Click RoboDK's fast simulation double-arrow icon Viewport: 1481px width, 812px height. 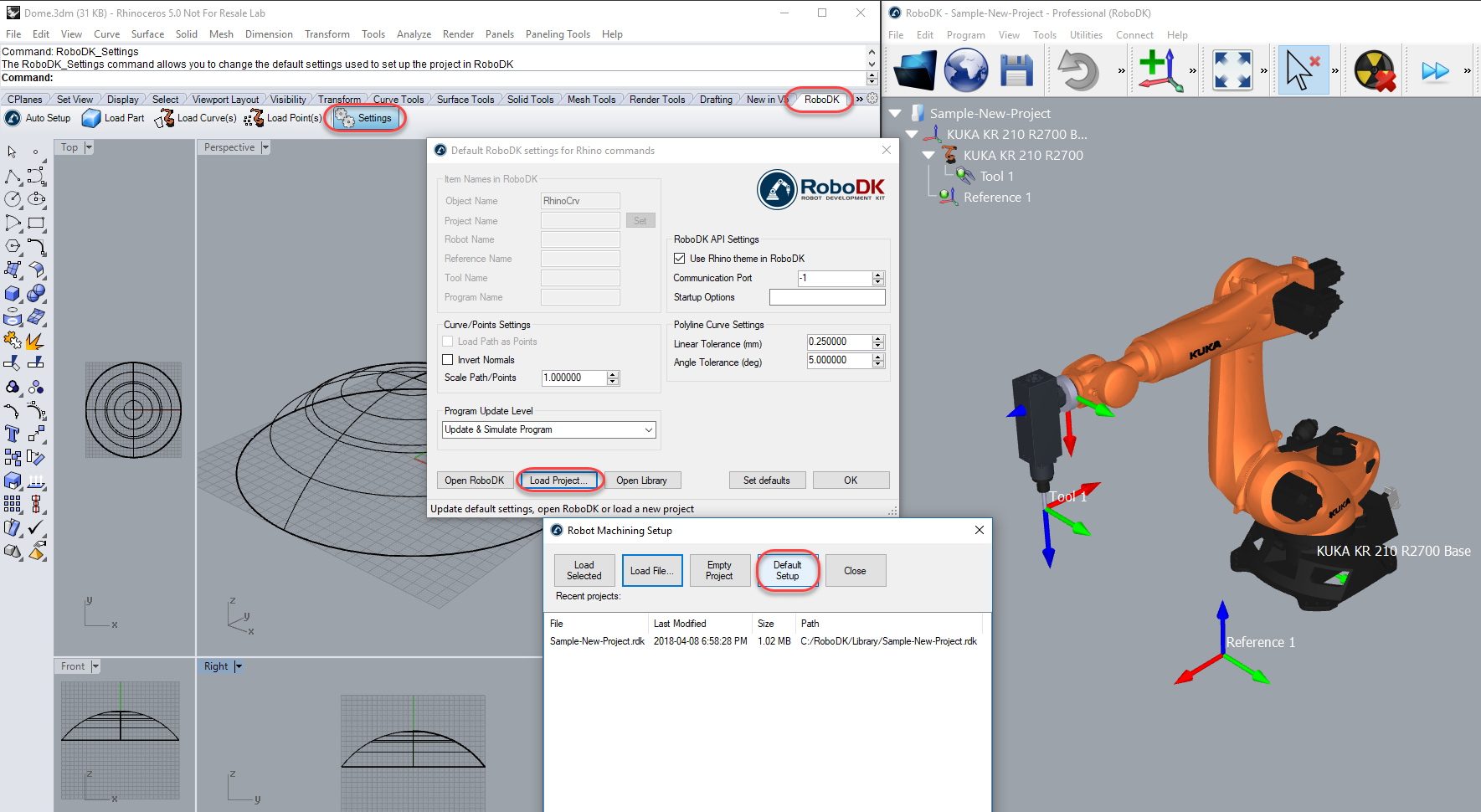[1436, 70]
